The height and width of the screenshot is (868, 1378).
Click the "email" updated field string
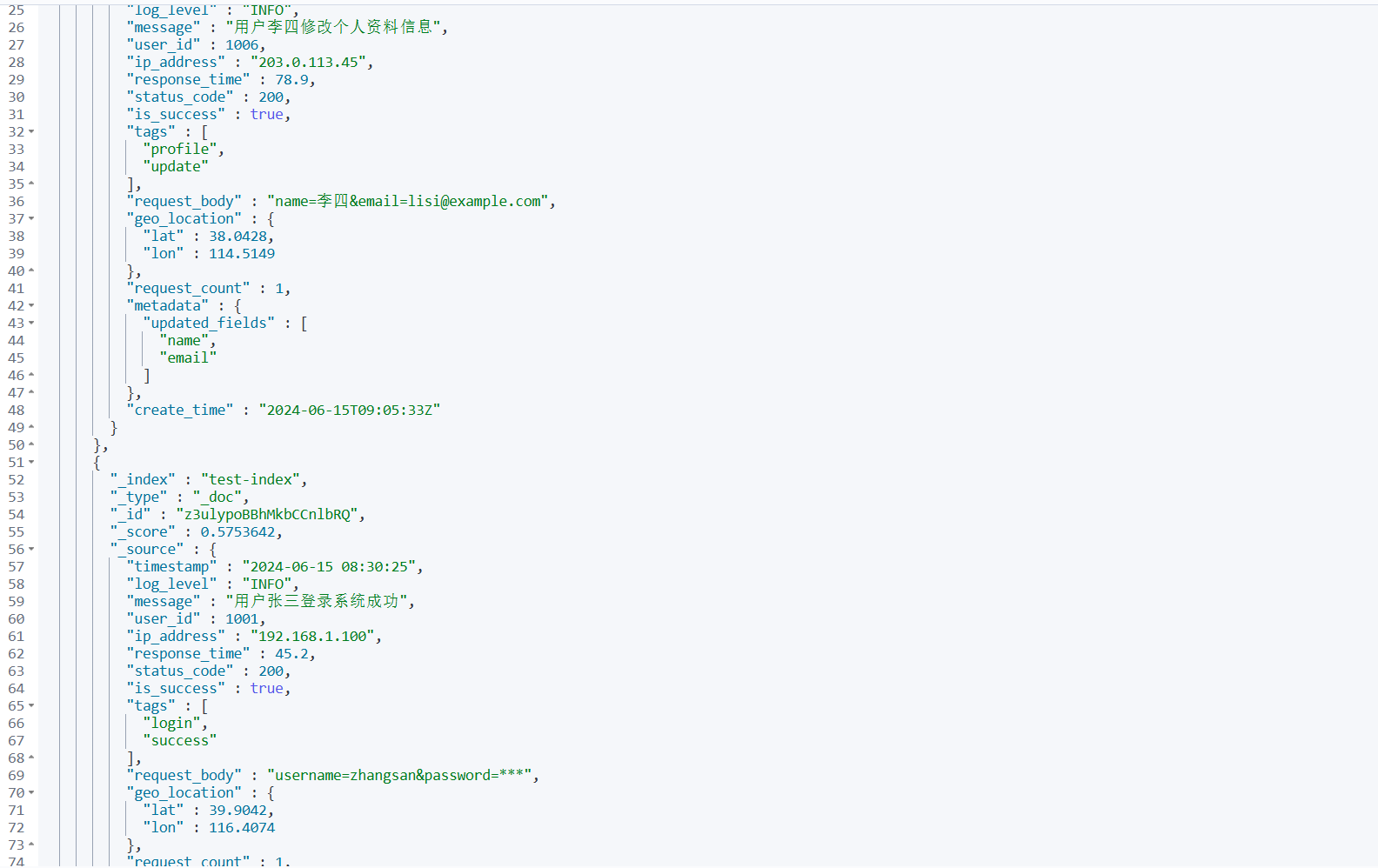click(188, 357)
